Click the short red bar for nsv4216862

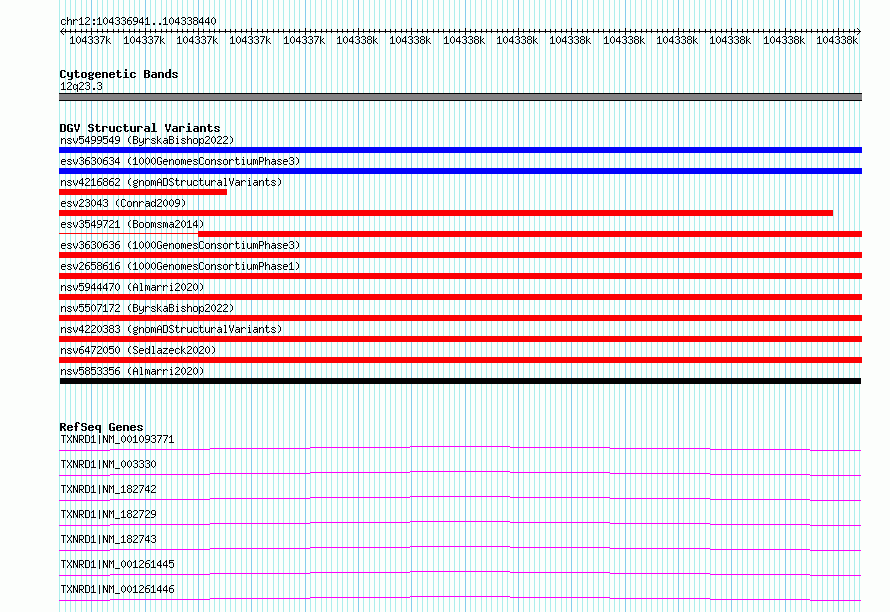coord(143,192)
